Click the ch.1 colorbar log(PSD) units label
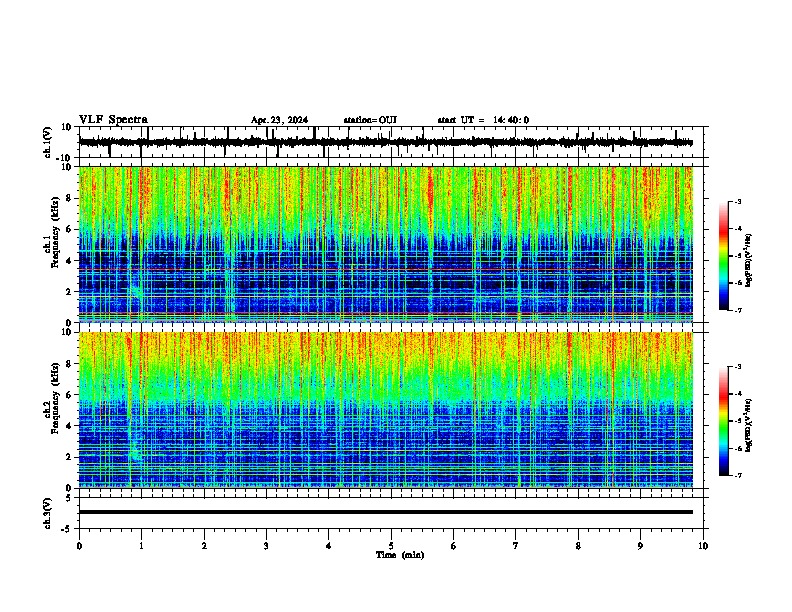 [749, 260]
